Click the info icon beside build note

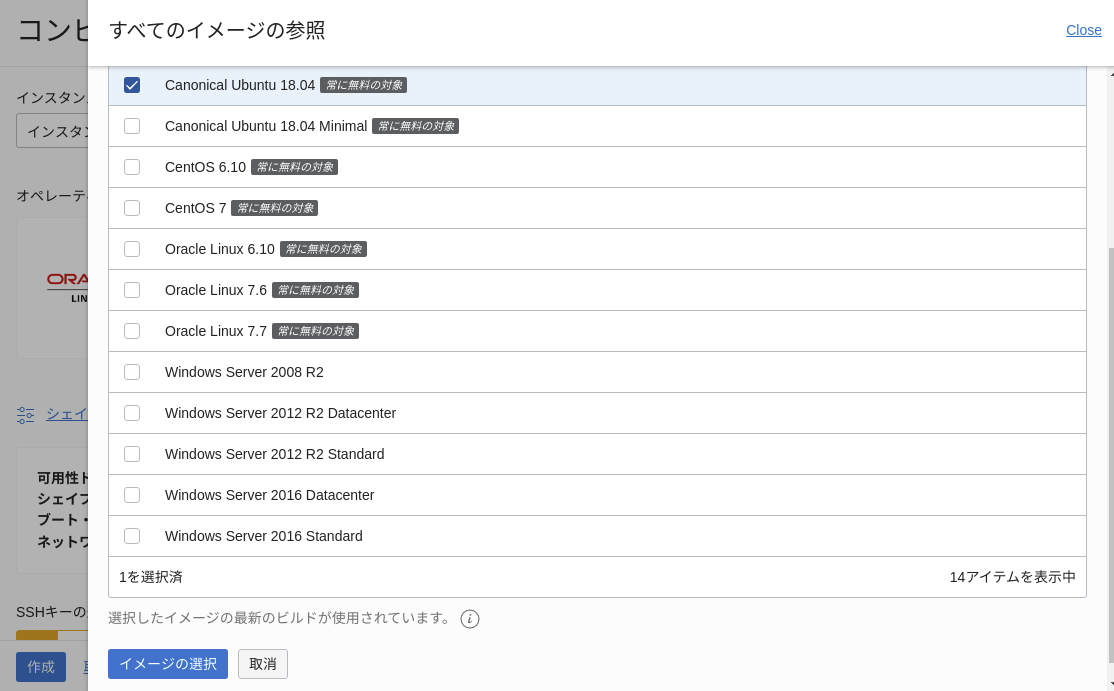click(470, 619)
